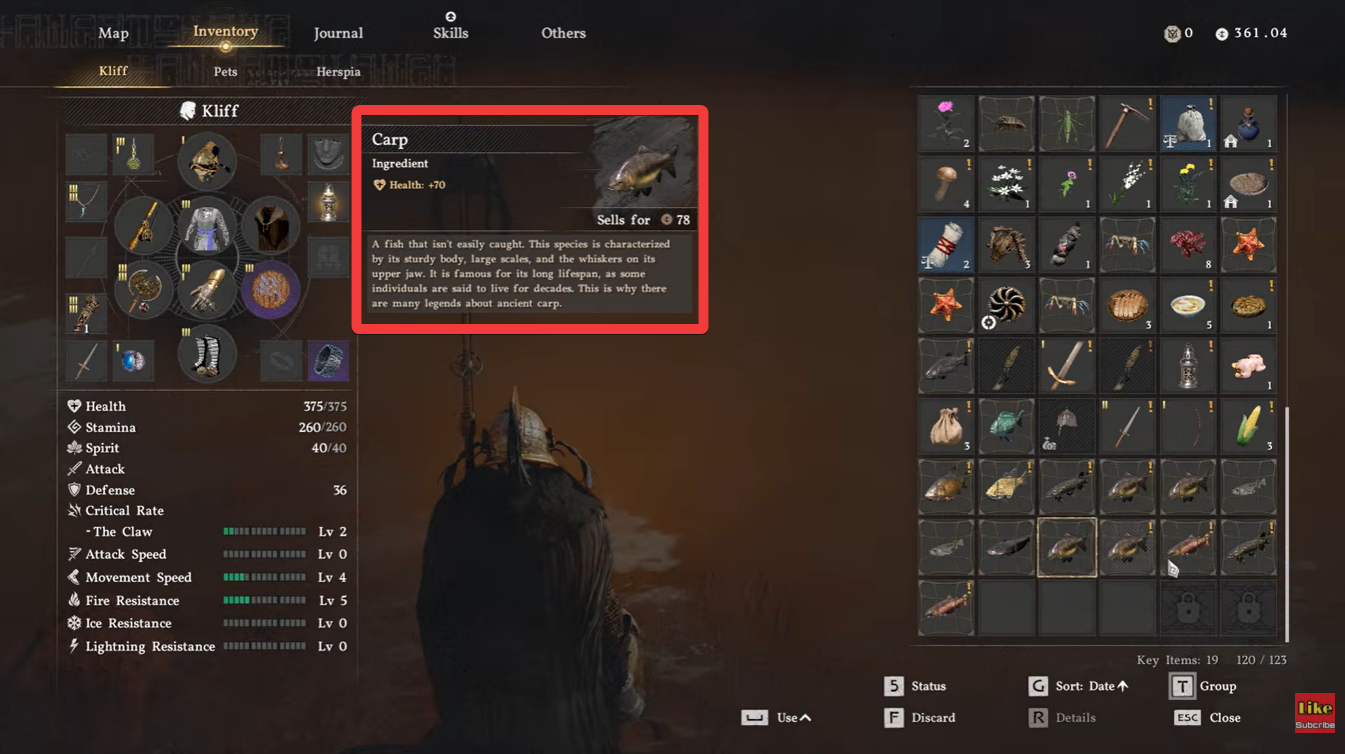
Task: Click the mushroom item with count 4
Action: (946, 184)
